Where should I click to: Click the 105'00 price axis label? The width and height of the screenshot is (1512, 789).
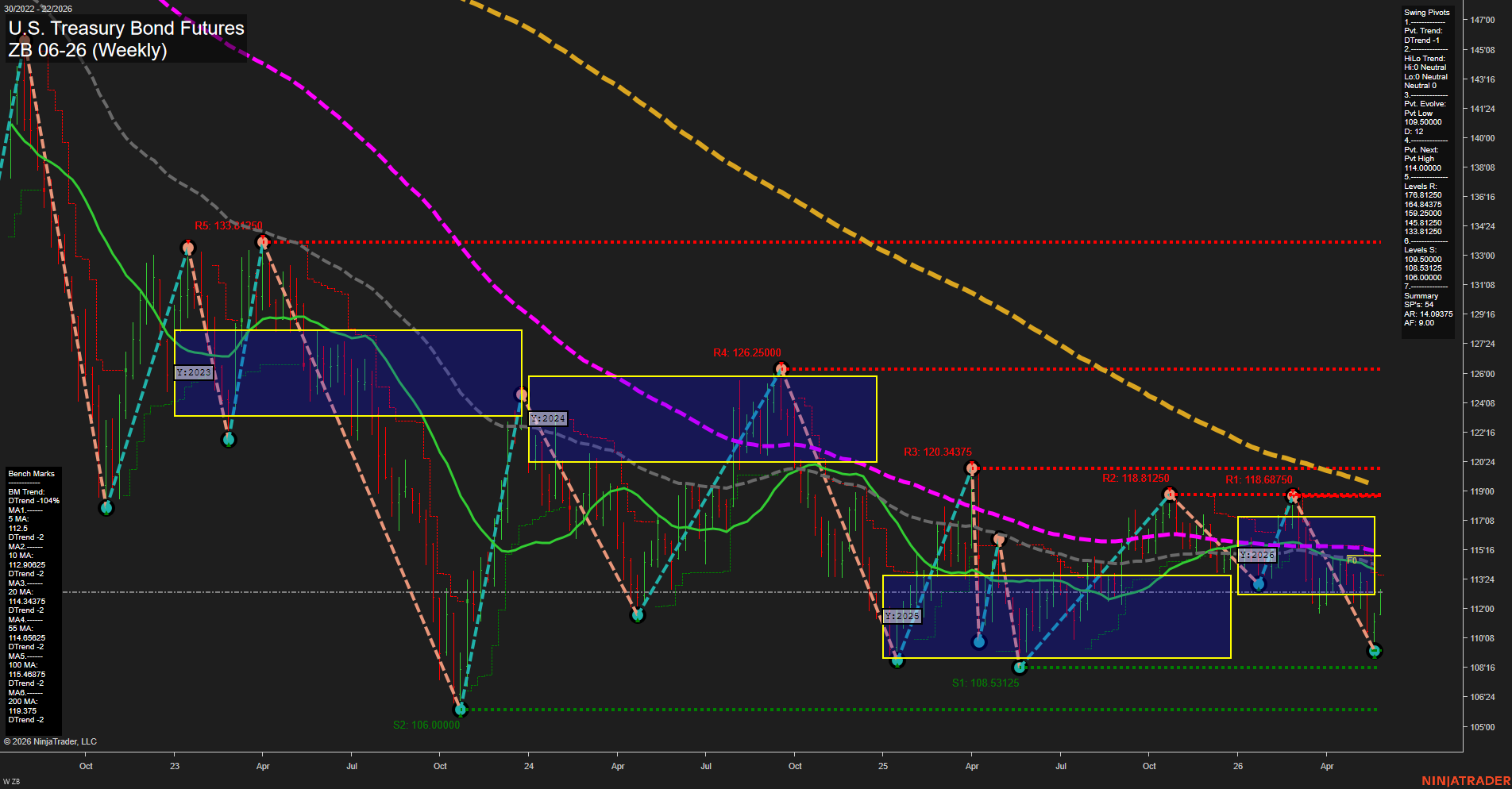[1483, 727]
